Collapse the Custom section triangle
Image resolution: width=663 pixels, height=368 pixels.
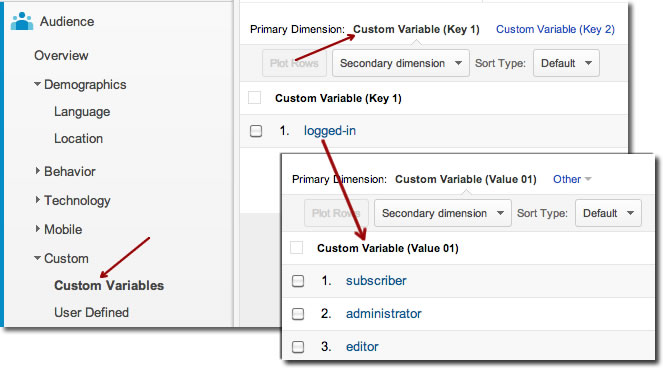[37, 258]
